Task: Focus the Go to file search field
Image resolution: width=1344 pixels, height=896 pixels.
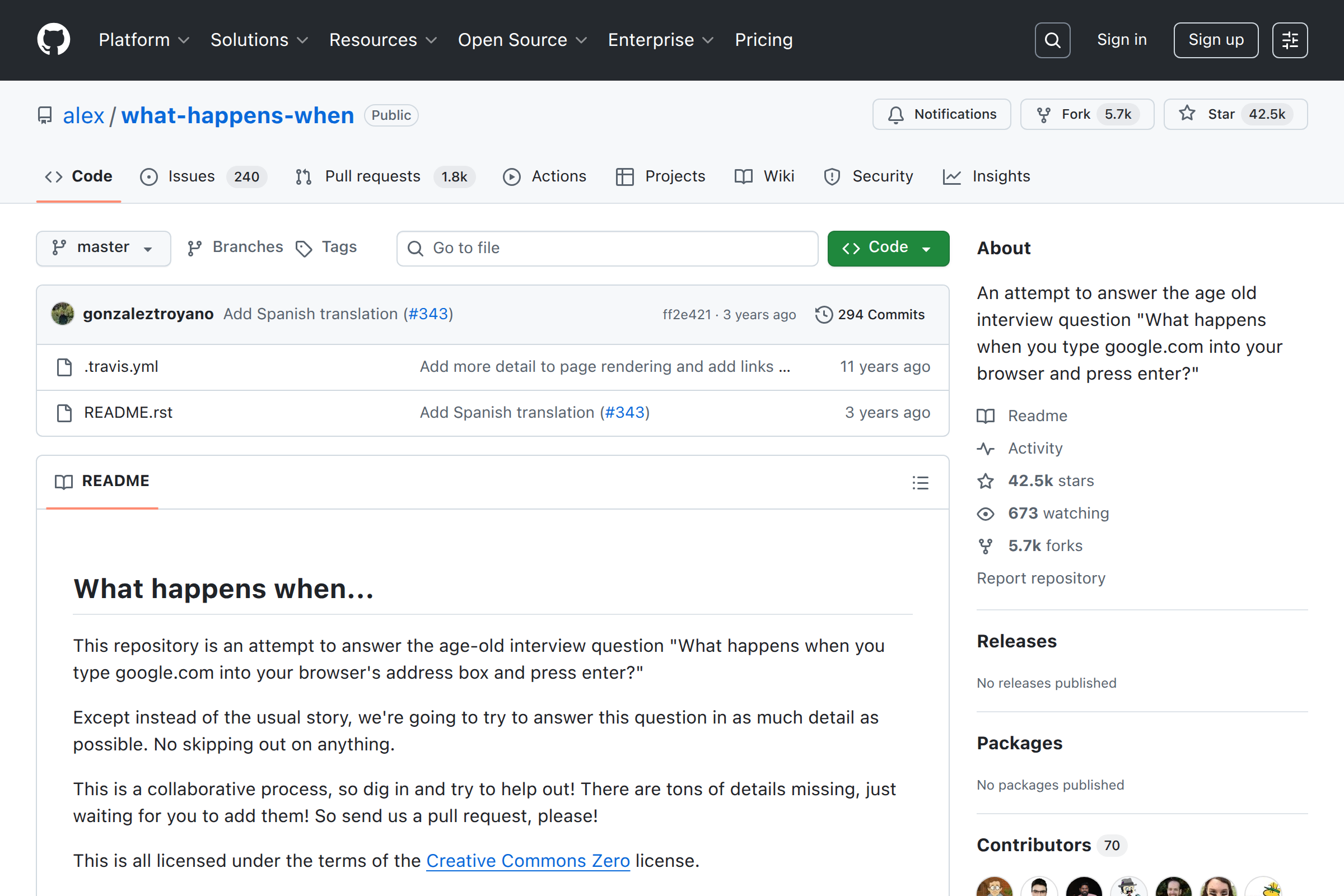Action: coord(607,248)
